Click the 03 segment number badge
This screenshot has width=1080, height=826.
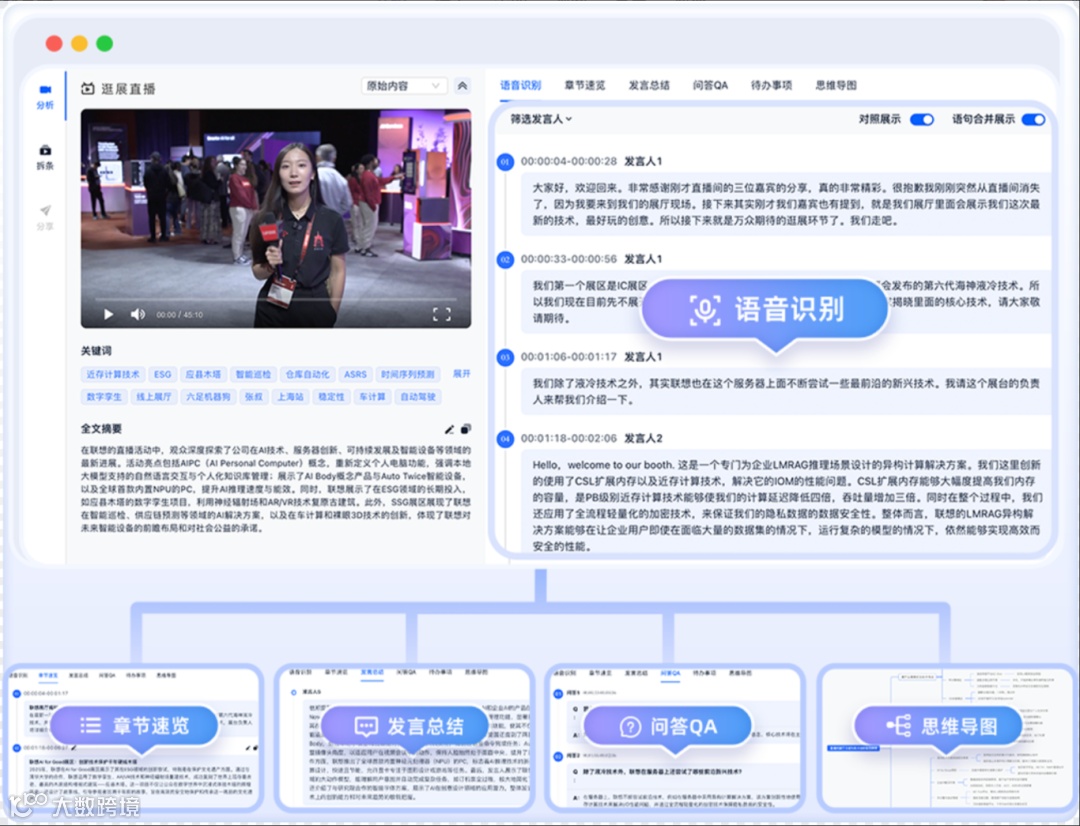[506, 358]
